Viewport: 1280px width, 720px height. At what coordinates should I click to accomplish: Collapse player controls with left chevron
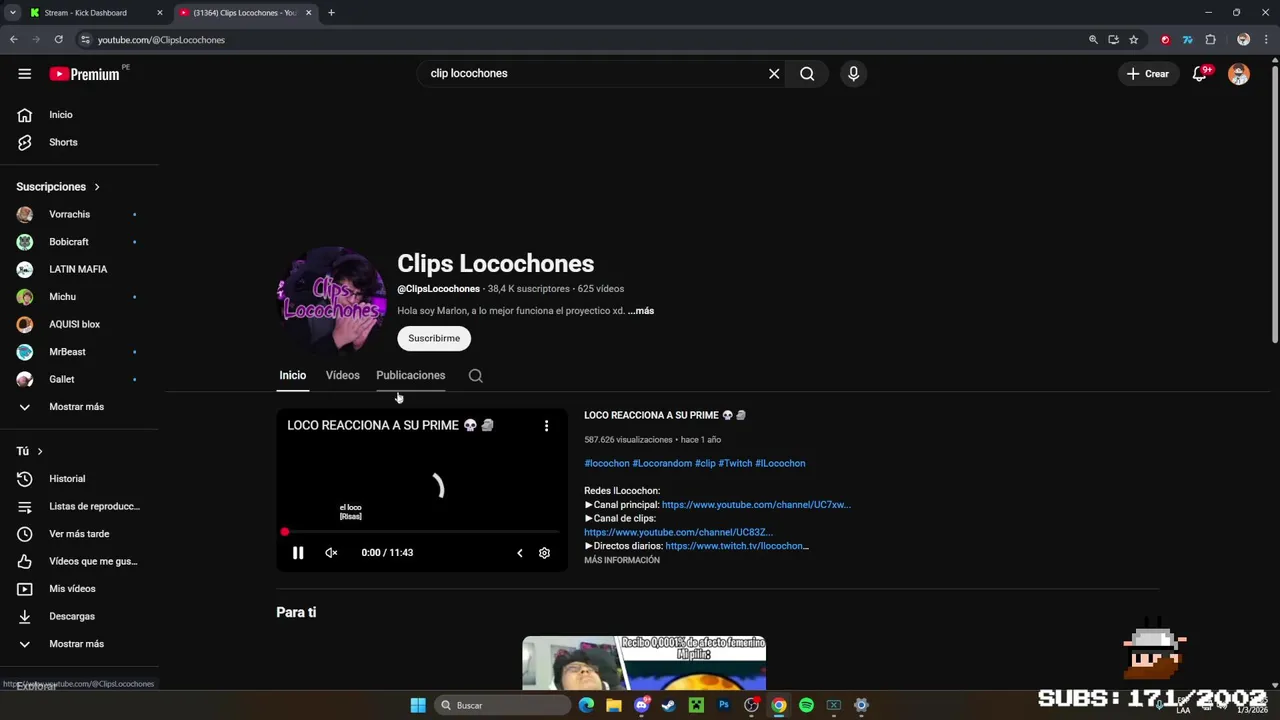click(x=519, y=553)
